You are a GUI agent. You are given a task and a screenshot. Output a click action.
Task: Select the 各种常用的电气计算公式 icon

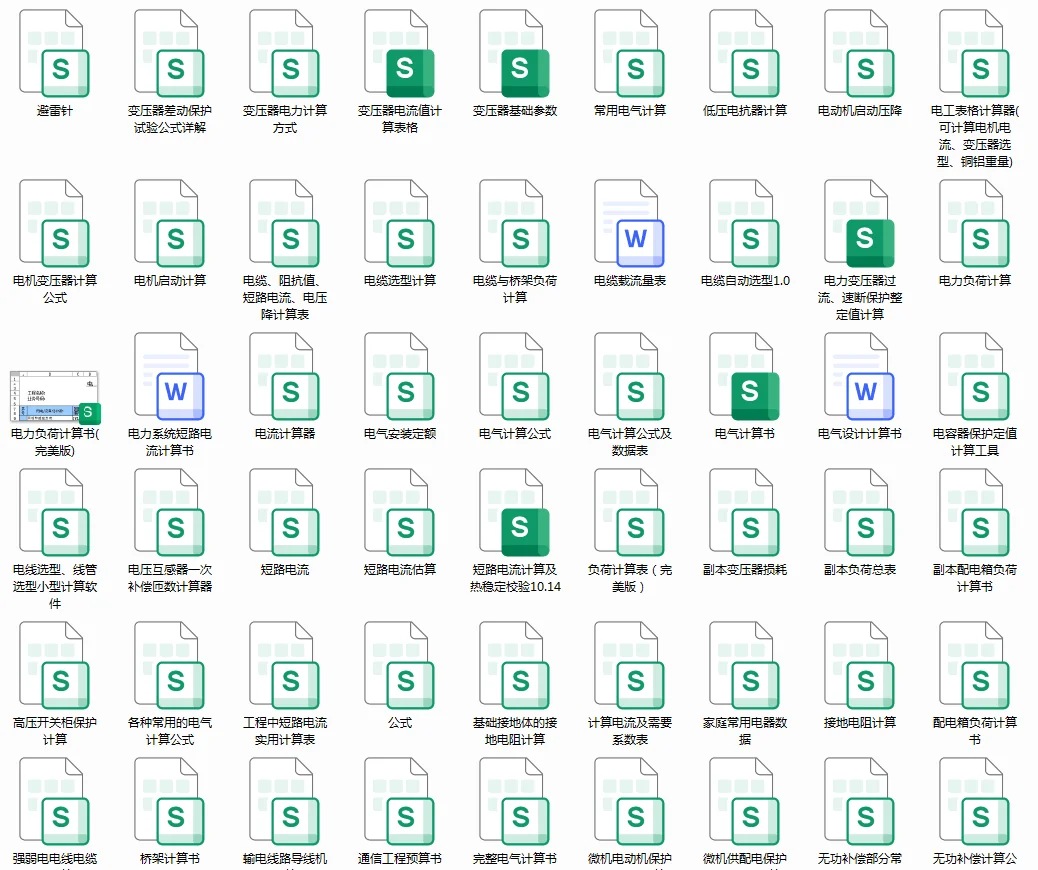click(169, 666)
